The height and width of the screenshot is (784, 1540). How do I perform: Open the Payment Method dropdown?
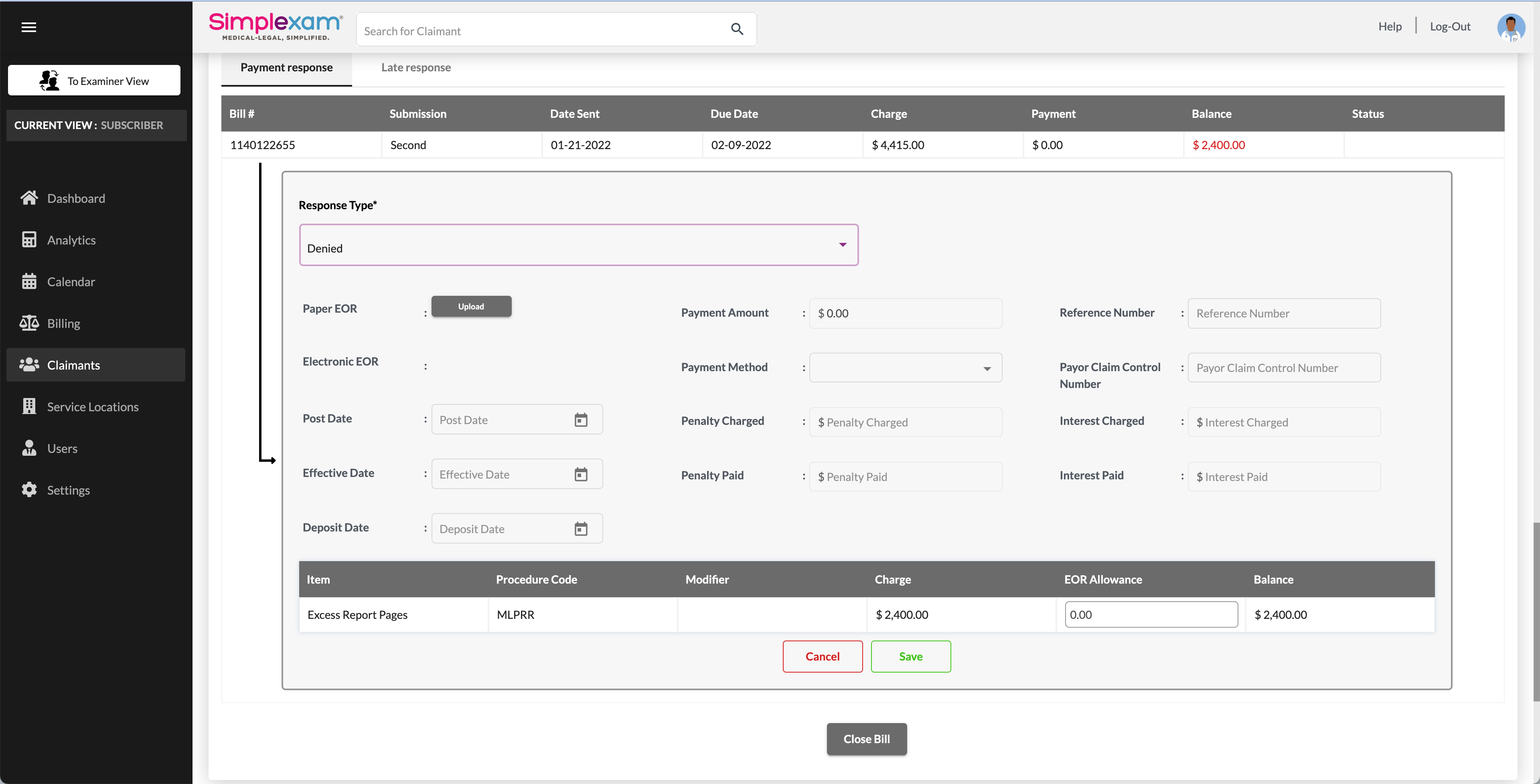[x=987, y=368]
